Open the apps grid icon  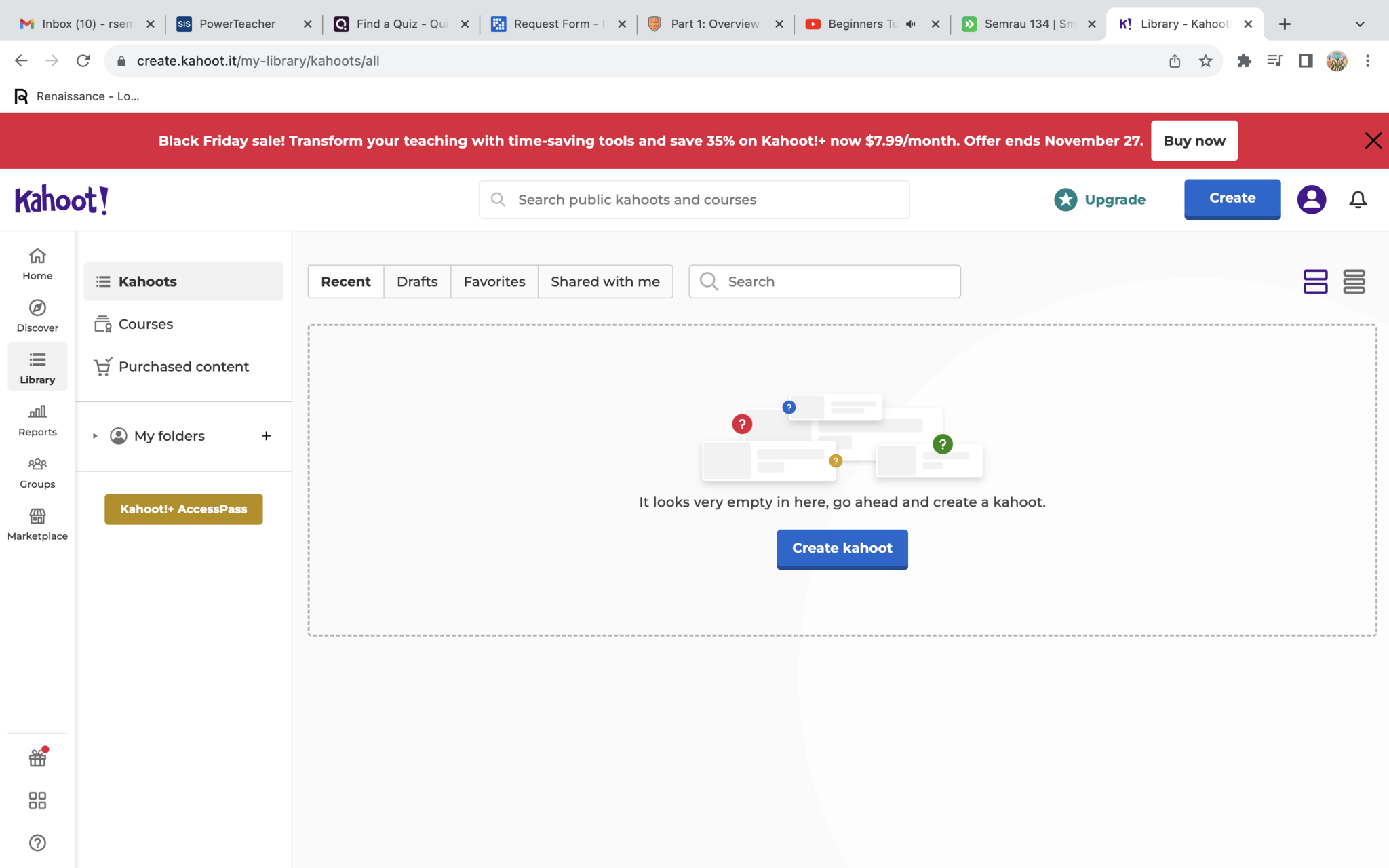[x=37, y=801]
